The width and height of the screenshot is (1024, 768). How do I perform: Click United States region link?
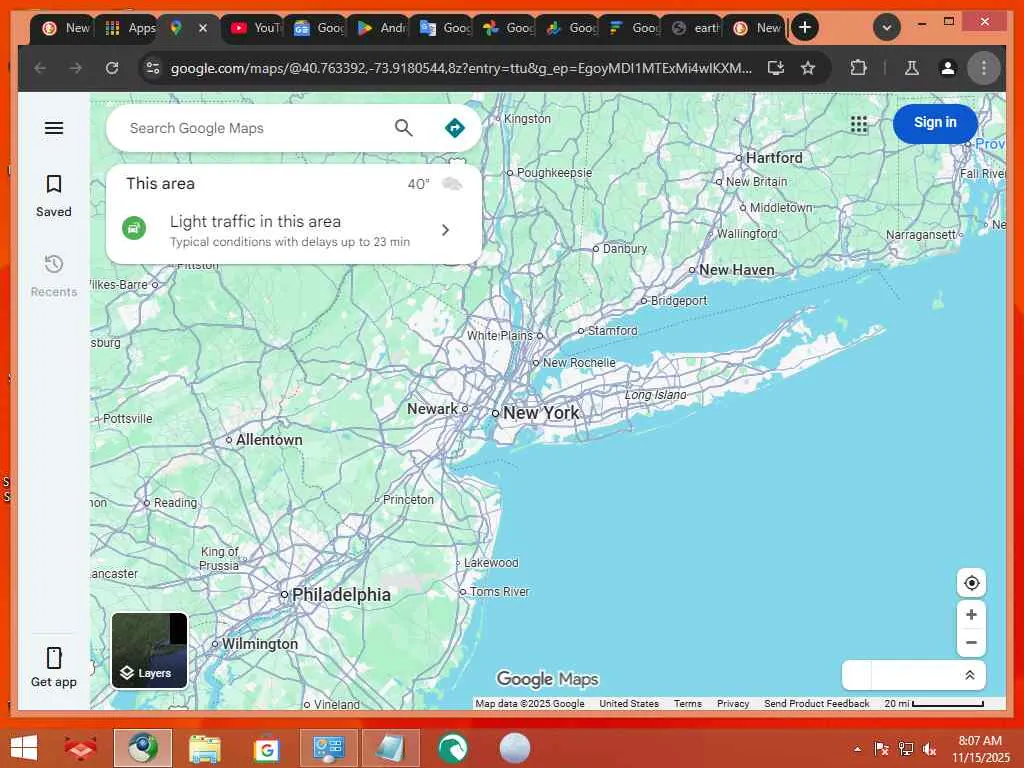629,703
